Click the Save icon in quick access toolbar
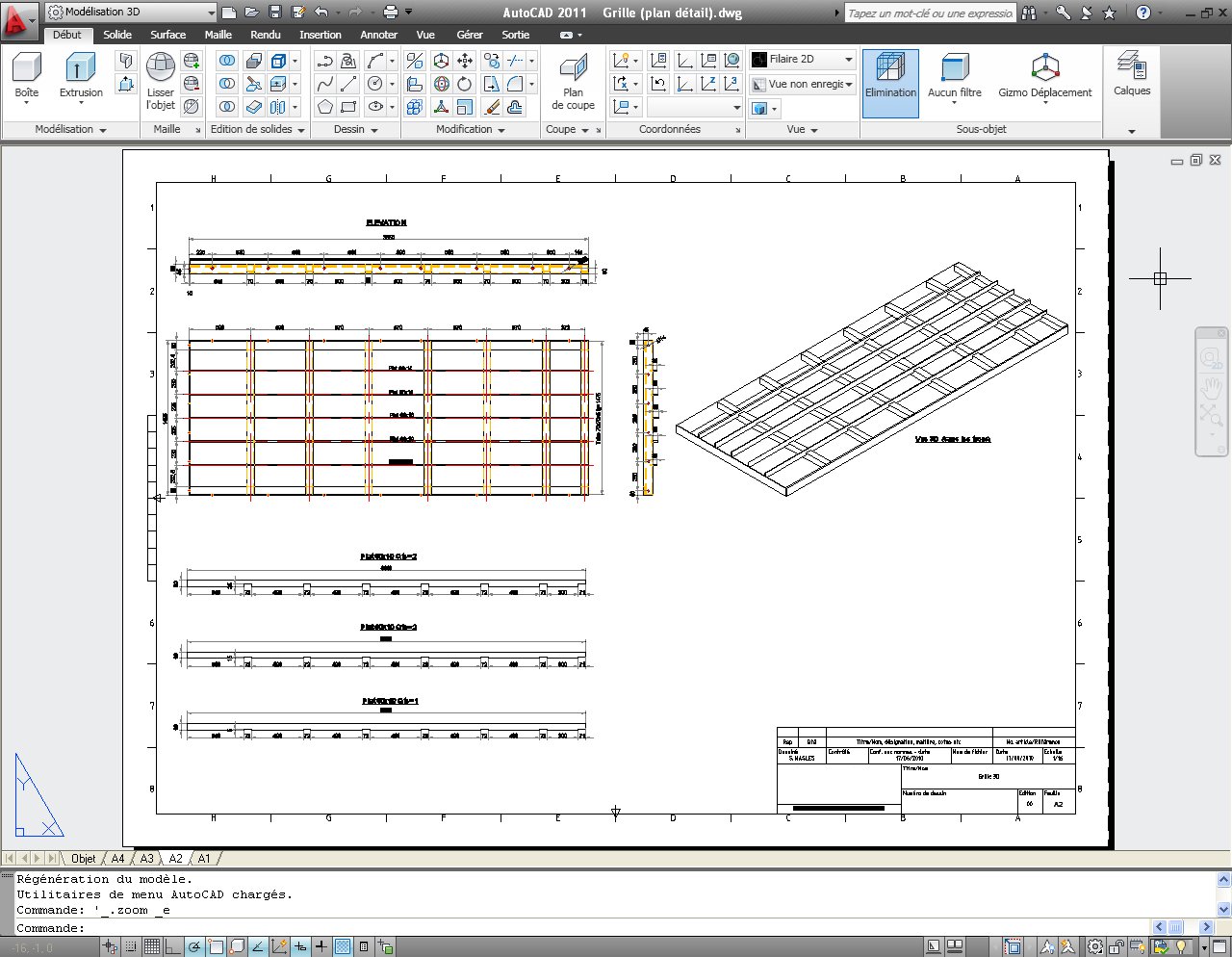 click(x=274, y=13)
